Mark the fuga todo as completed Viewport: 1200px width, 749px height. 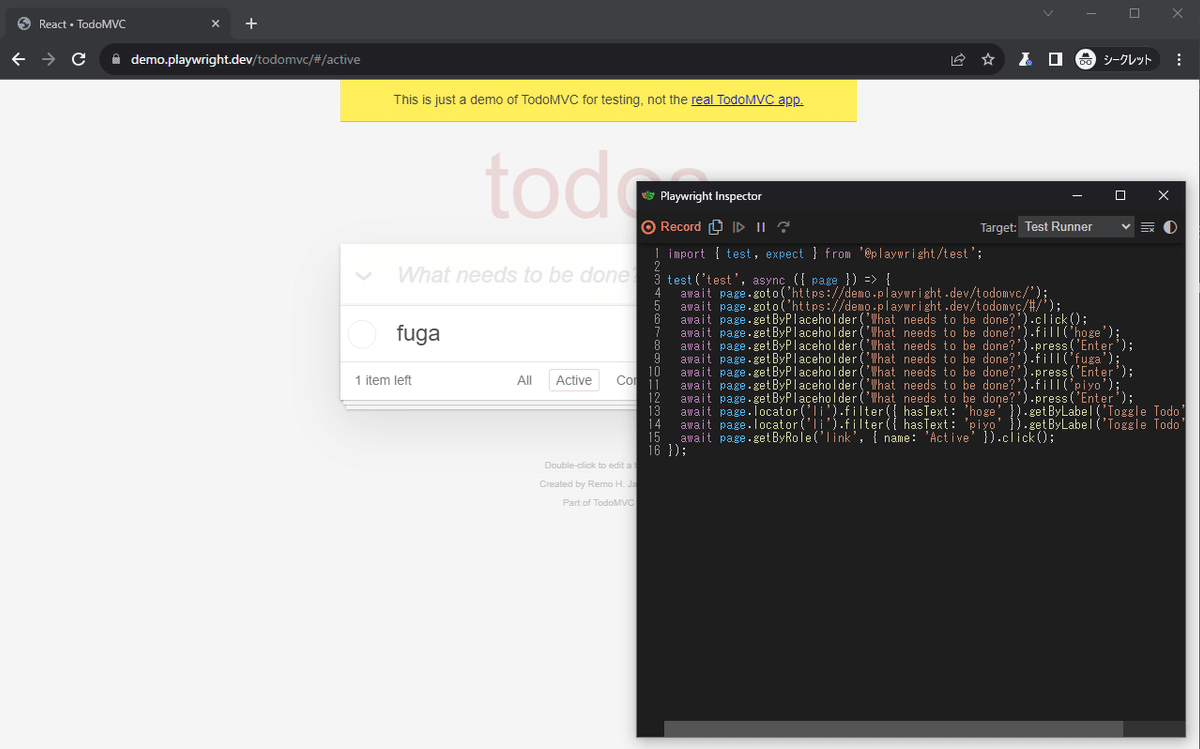click(361, 333)
